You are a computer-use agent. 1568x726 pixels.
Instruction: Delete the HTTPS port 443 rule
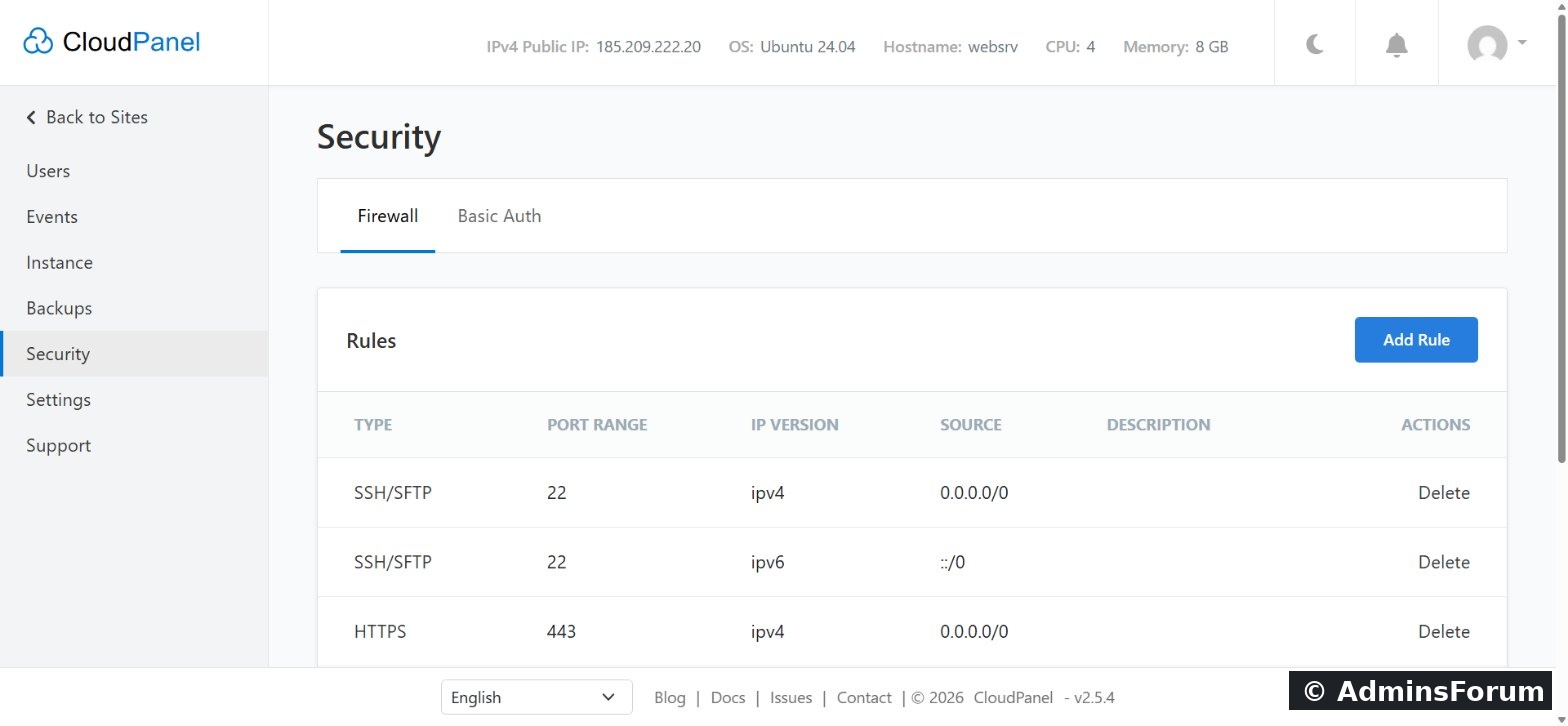(1444, 632)
